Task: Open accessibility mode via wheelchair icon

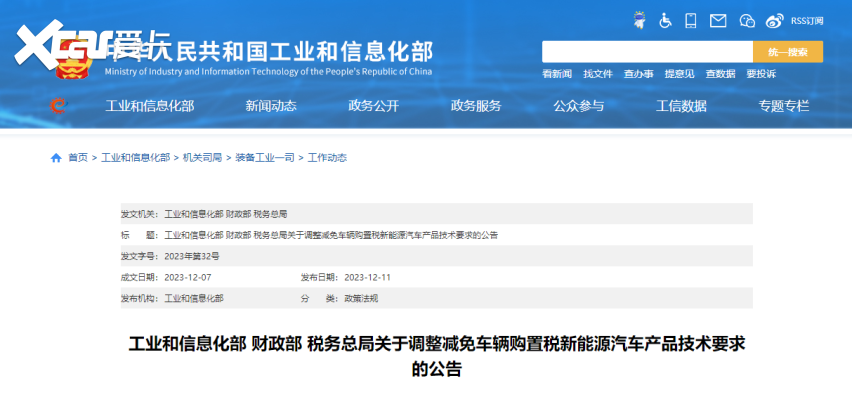Action: coord(665,20)
